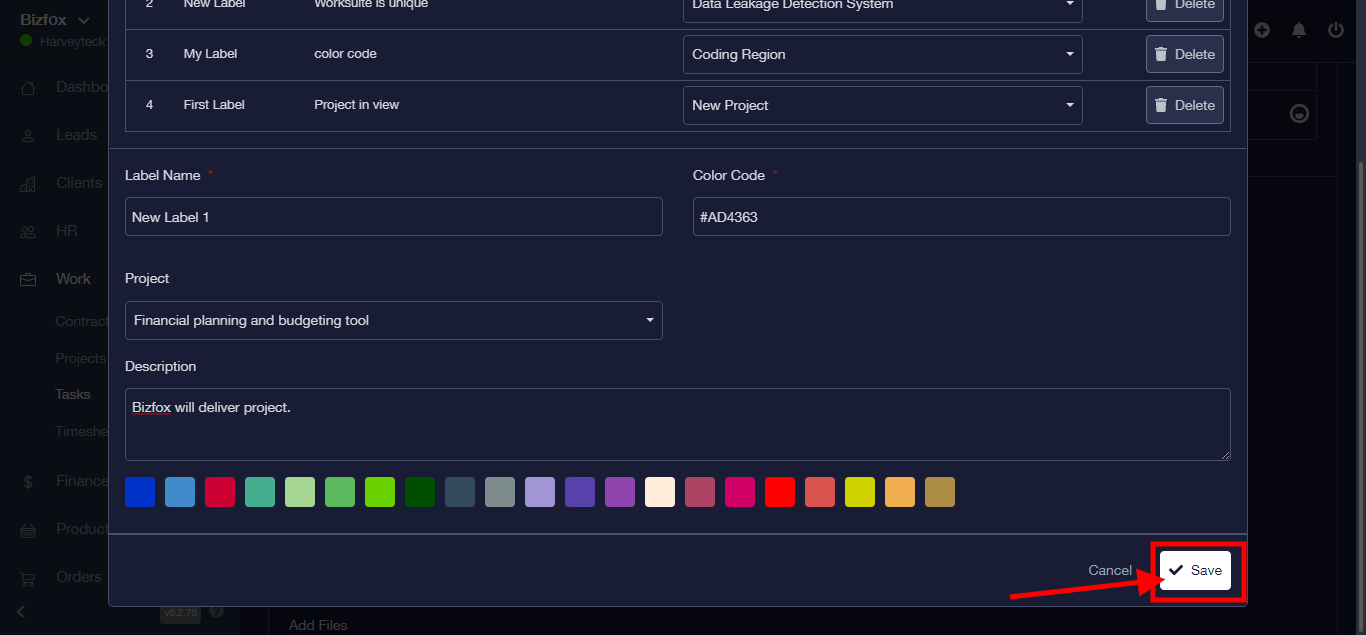Cancel the label creation dialog
This screenshot has height=635, width=1366.
(x=1109, y=570)
